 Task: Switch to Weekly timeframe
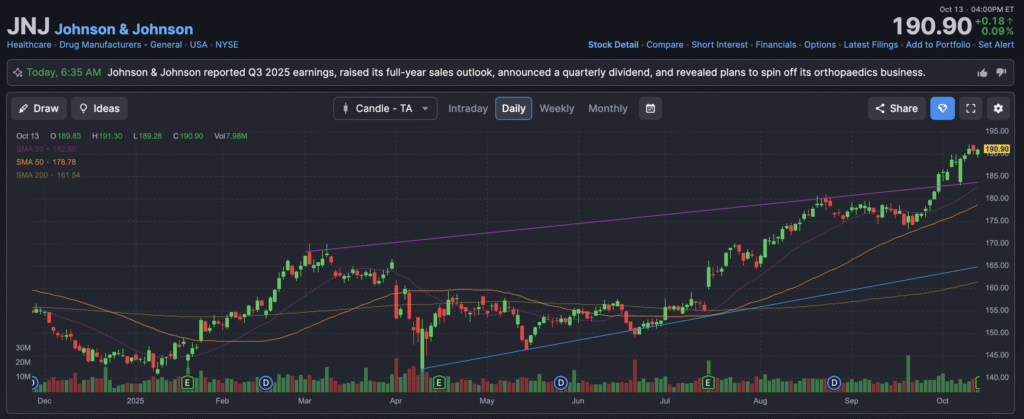tap(557, 108)
